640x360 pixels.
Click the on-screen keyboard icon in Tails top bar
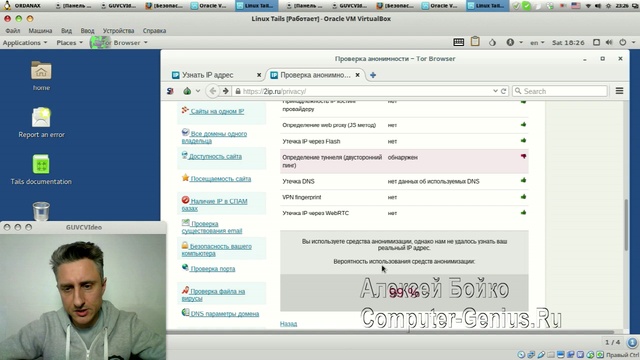458,42
